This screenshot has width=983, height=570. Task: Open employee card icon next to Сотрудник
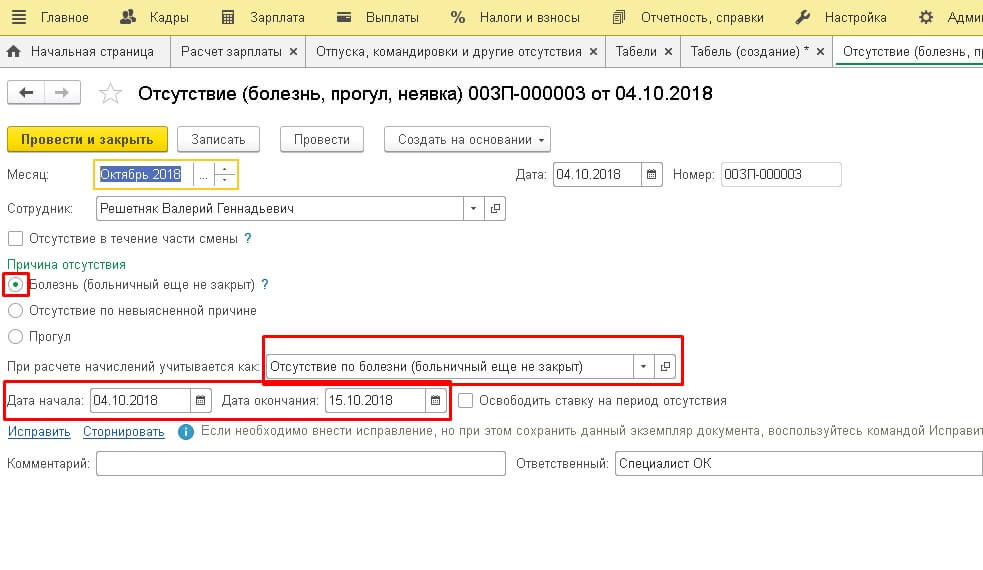[x=495, y=209]
